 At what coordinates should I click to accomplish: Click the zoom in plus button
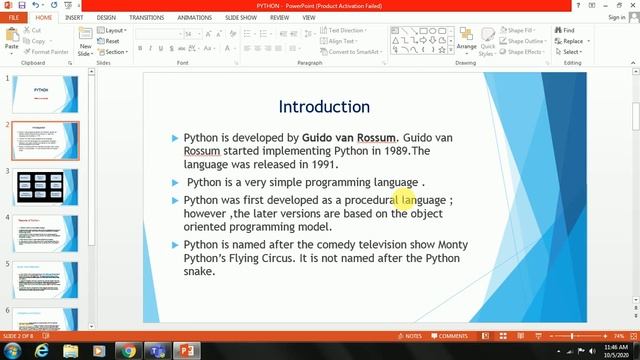605,336
